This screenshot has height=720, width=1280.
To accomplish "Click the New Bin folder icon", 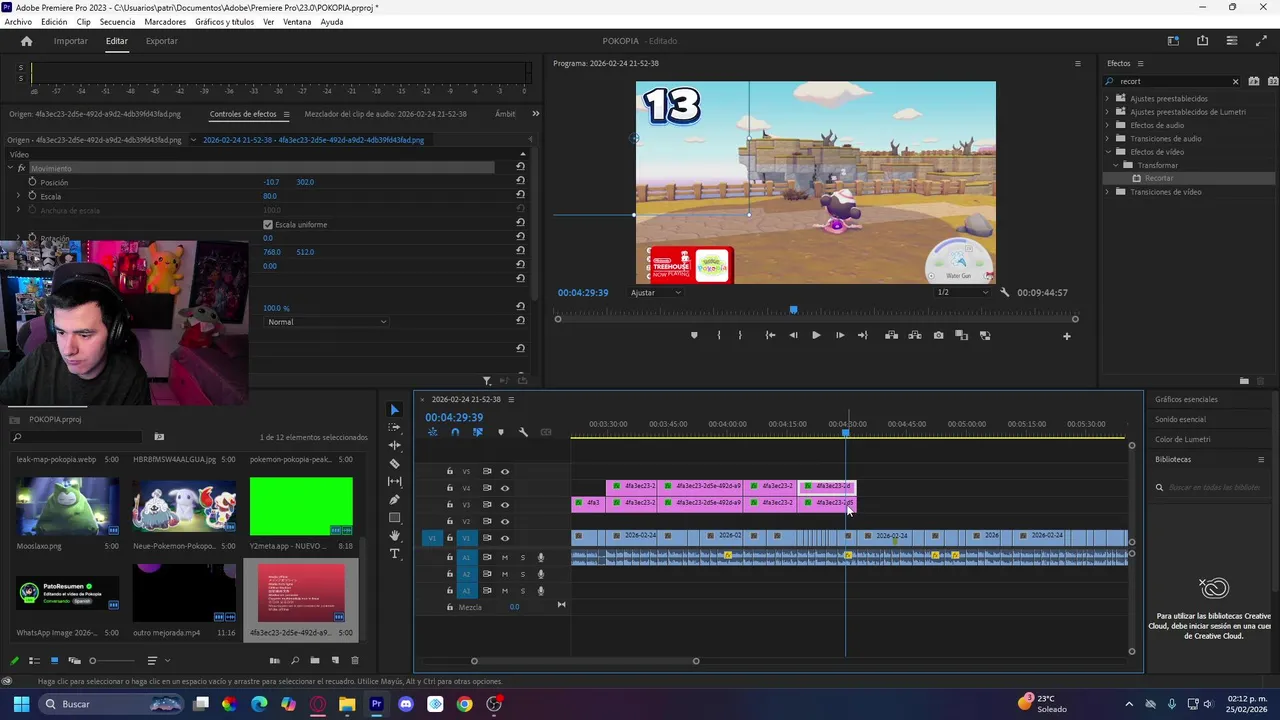I will pos(315,660).
